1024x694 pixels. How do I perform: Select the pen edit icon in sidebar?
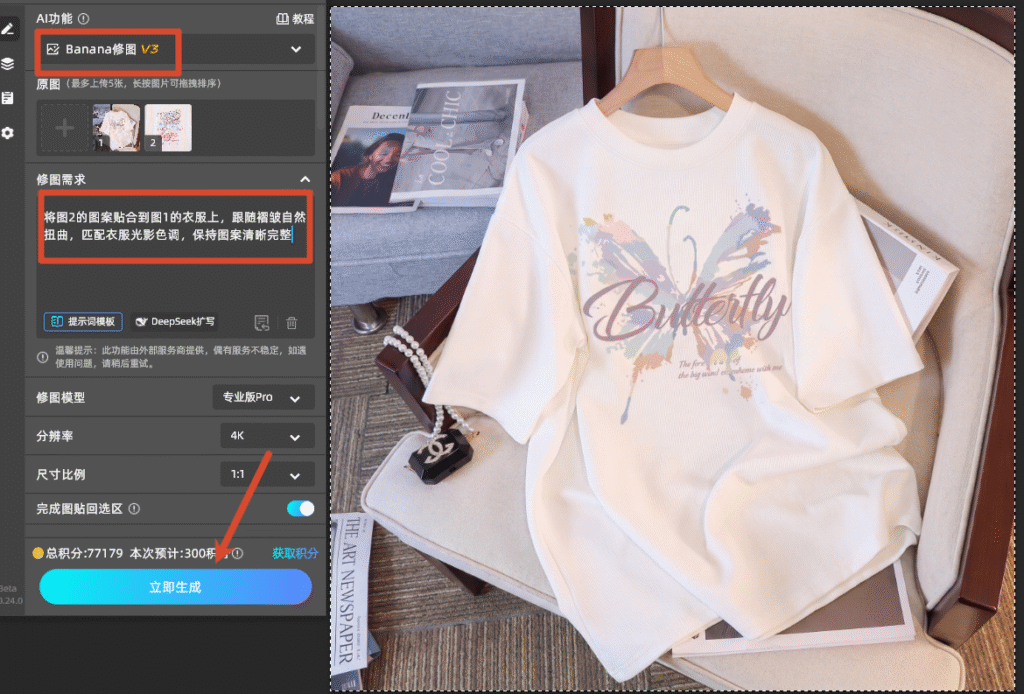click(x=8, y=27)
